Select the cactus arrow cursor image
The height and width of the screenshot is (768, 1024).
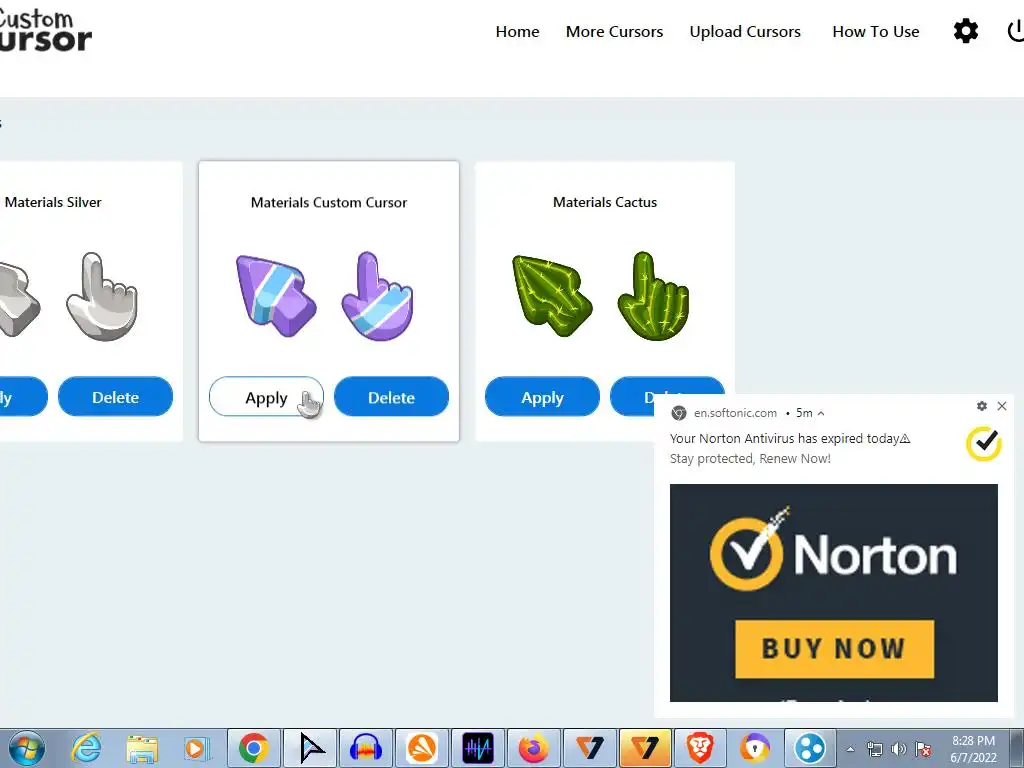pos(552,295)
